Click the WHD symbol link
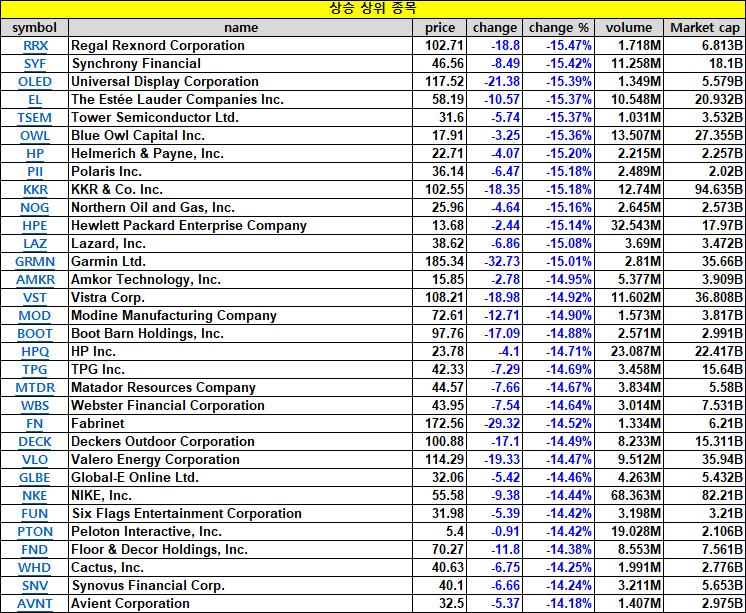This screenshot has width=746, height=613. [35, 568]
